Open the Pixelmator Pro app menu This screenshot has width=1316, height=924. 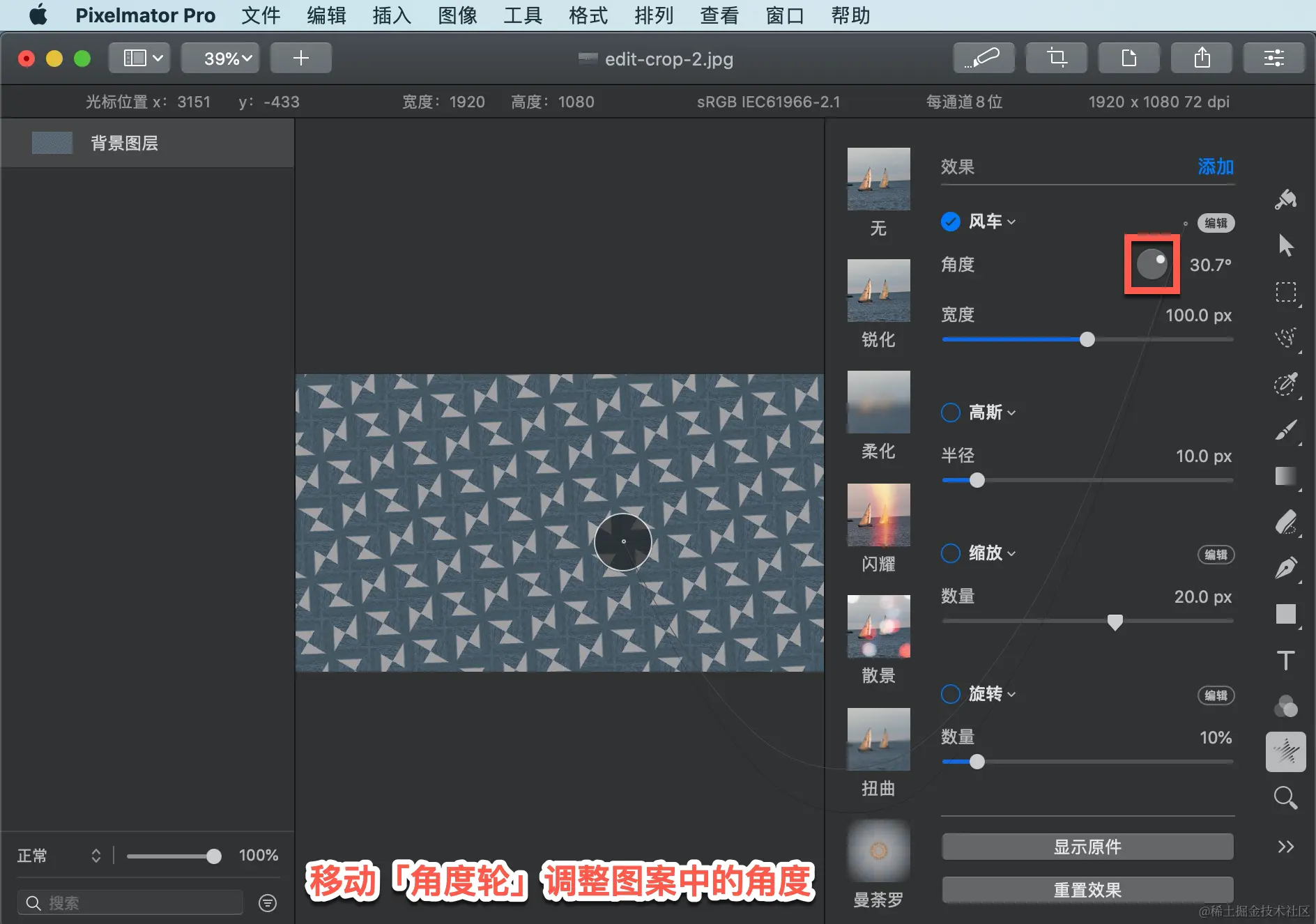click(x=145, y=15)
